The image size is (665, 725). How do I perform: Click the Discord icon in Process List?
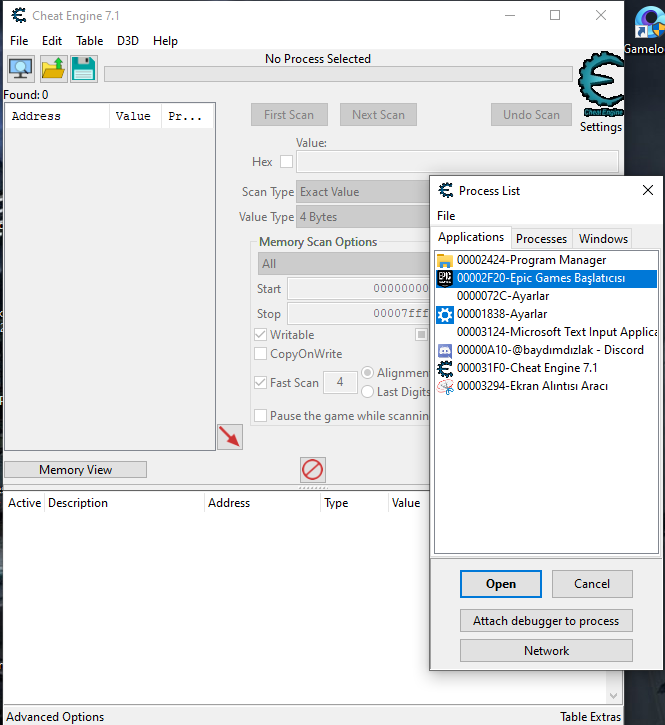(445, 350)
